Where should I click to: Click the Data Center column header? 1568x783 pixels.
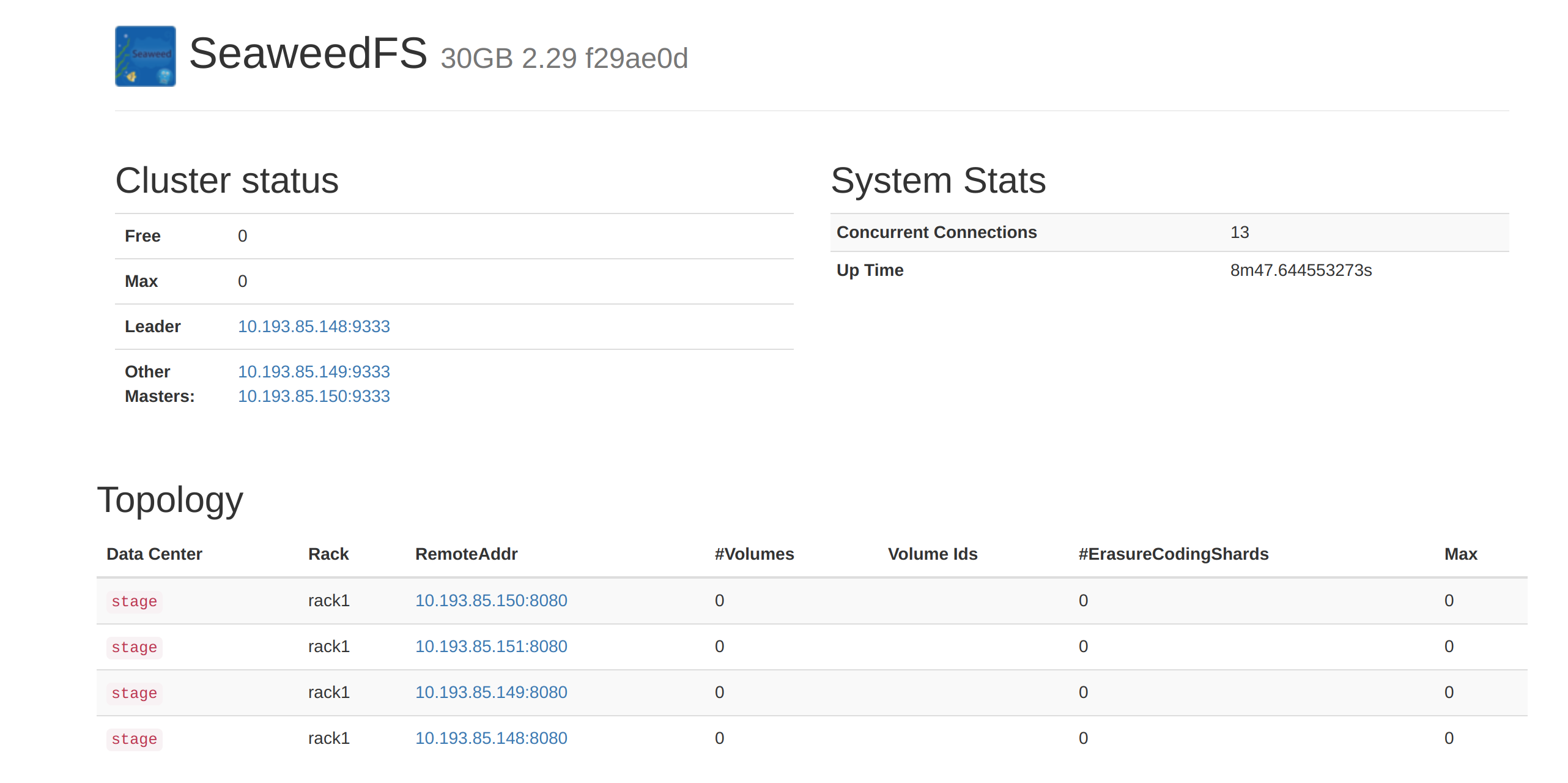click(x=154, y=554)
